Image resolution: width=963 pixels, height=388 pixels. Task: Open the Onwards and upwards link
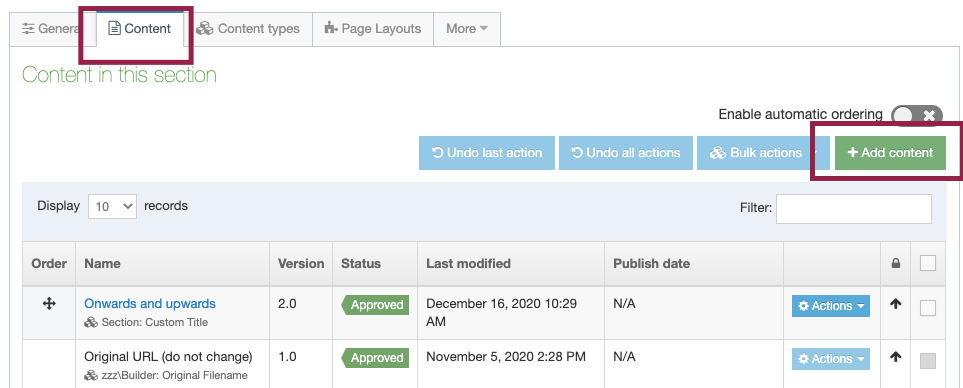(x=150, y=303)
